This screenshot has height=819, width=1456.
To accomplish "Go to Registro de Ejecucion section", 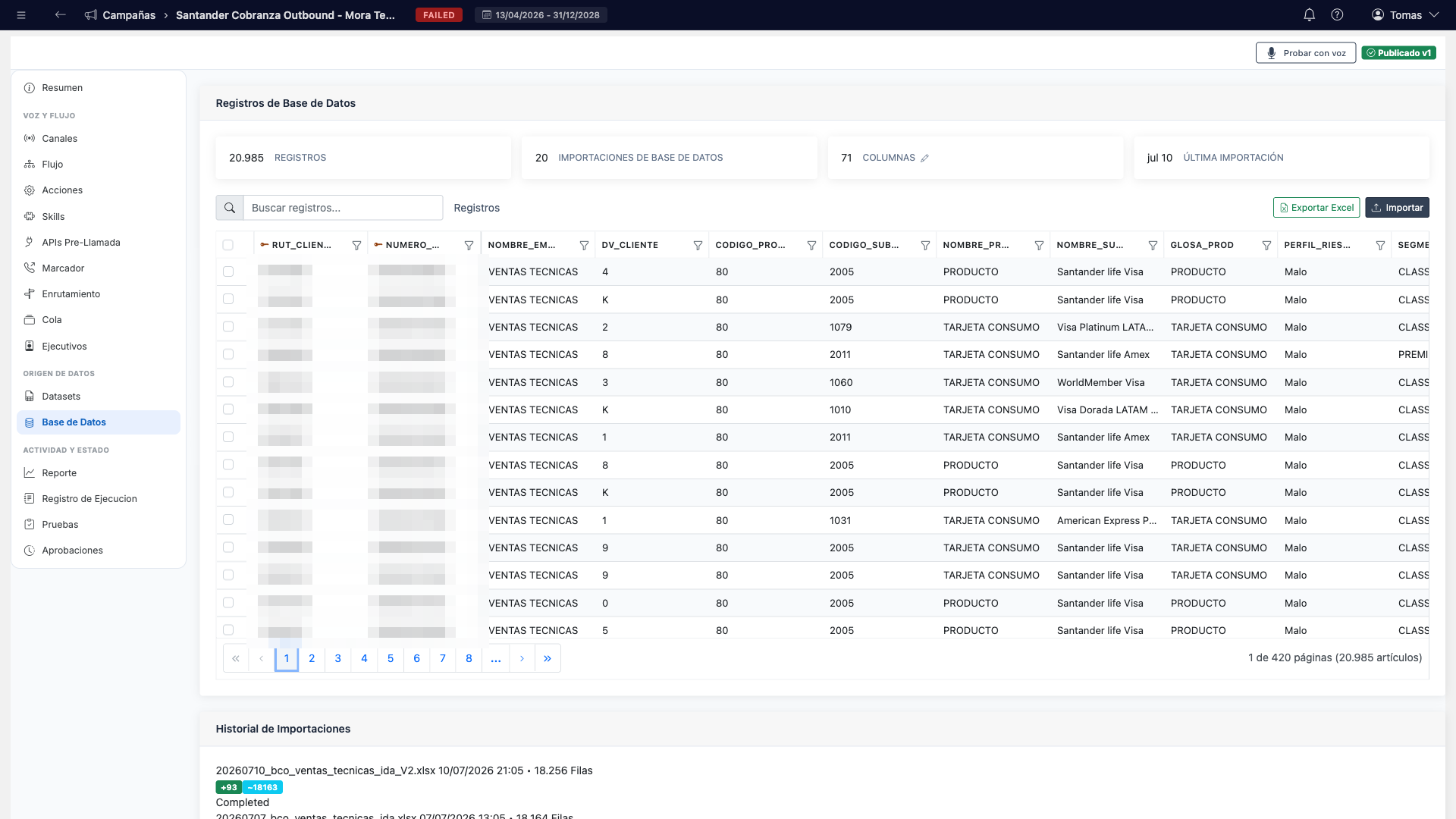I will 89,499.
